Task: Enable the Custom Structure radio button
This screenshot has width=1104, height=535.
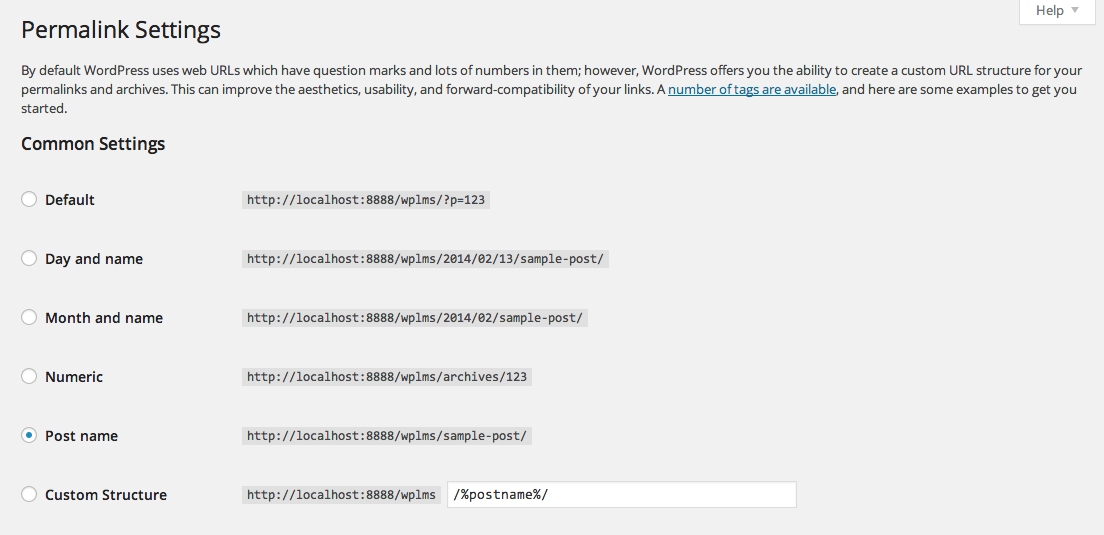Action: coord(29,494)
